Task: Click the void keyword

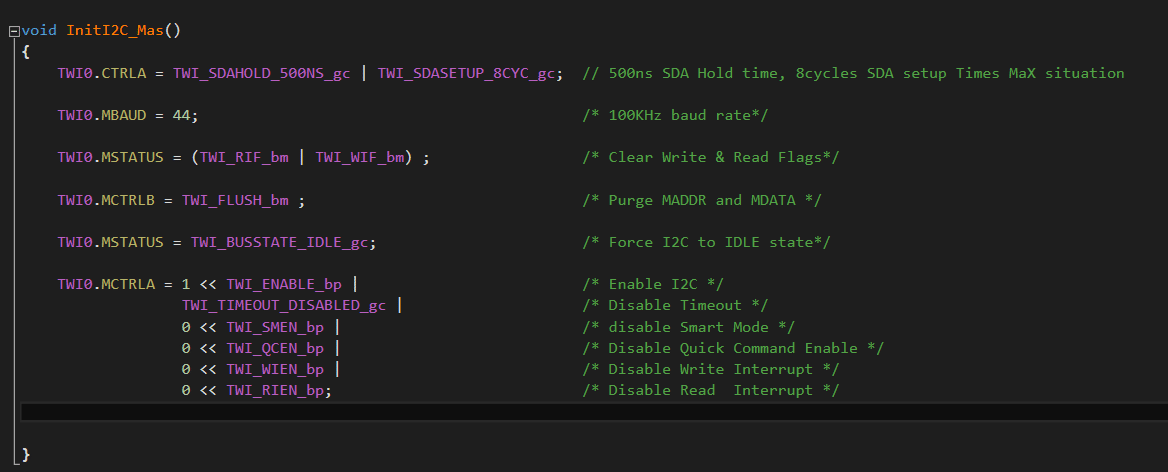Action: [x=39, y=31]
